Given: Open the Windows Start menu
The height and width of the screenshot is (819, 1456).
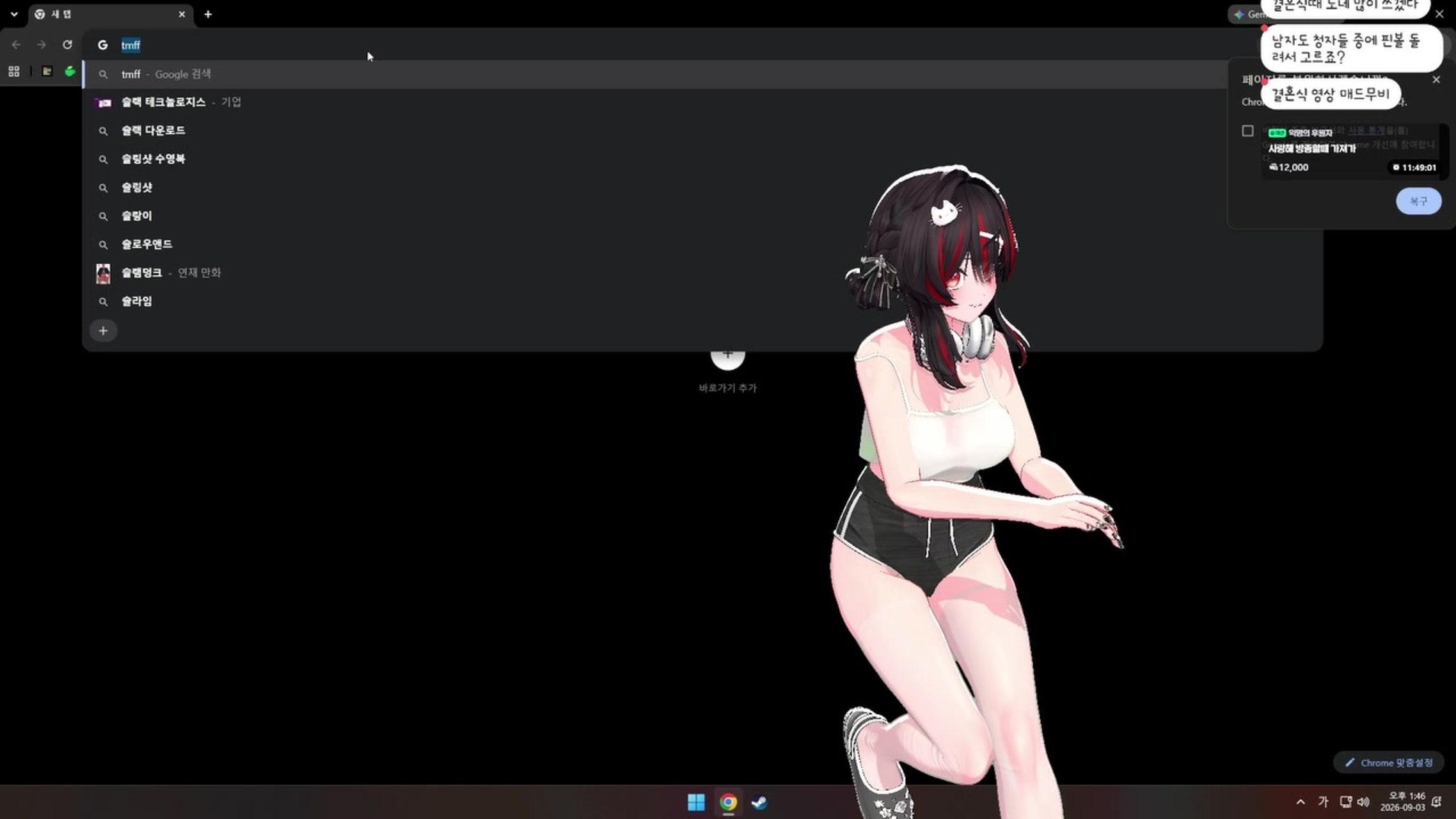Looking at the screenshot, I should [x=696, y=802].
